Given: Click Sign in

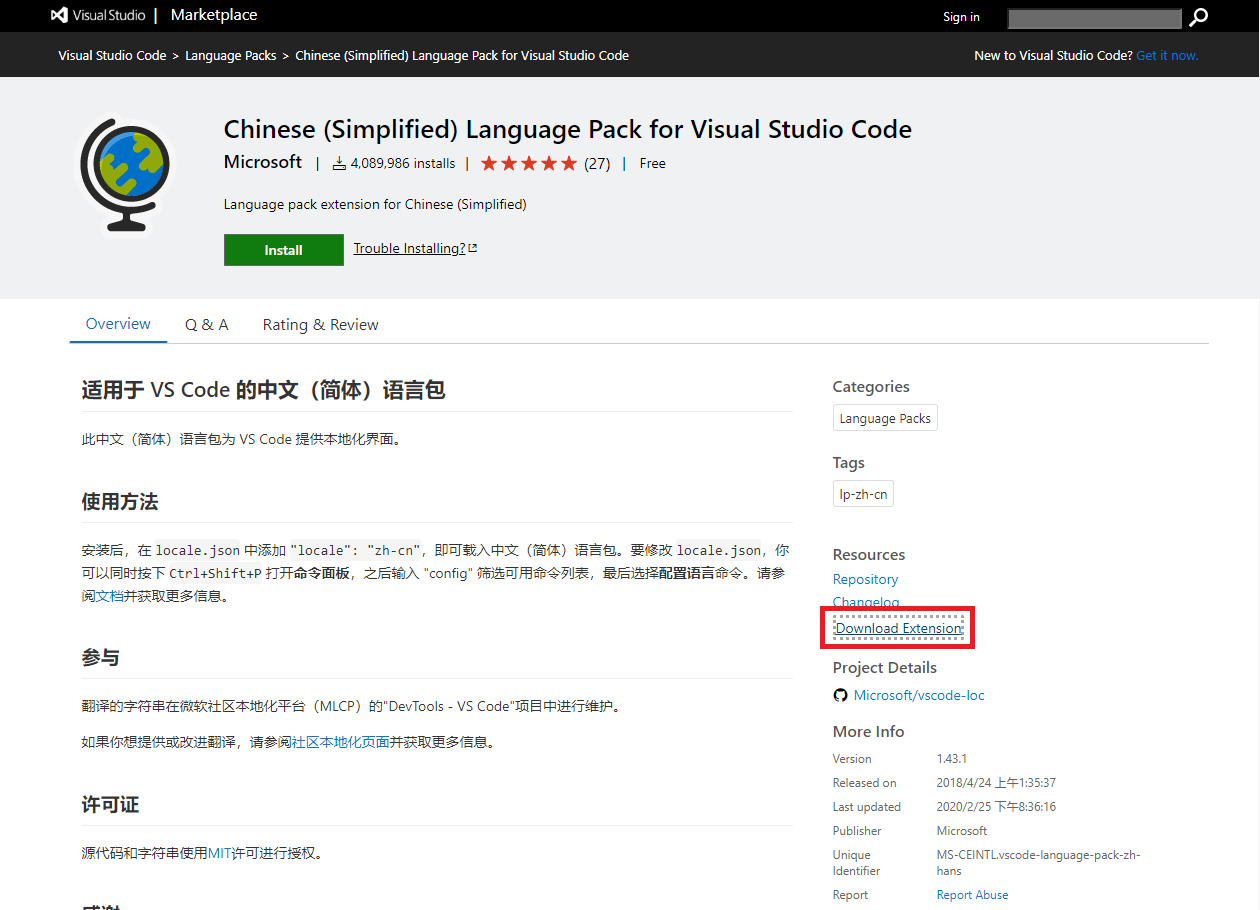Looking at the screenshot, I should tap(961, 17).
